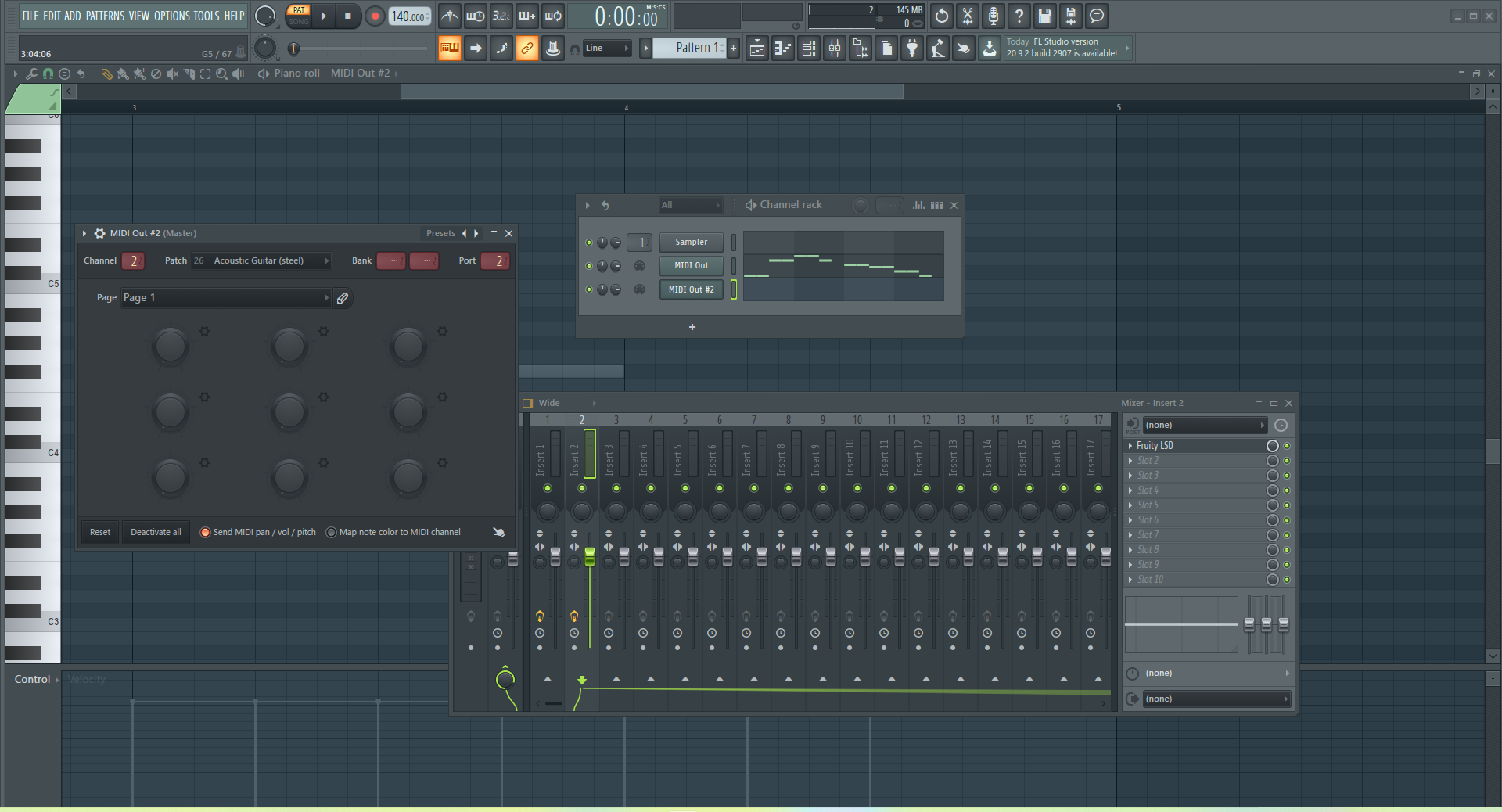
Task: Select the Sampler channel button
Action: click(692, 243)
